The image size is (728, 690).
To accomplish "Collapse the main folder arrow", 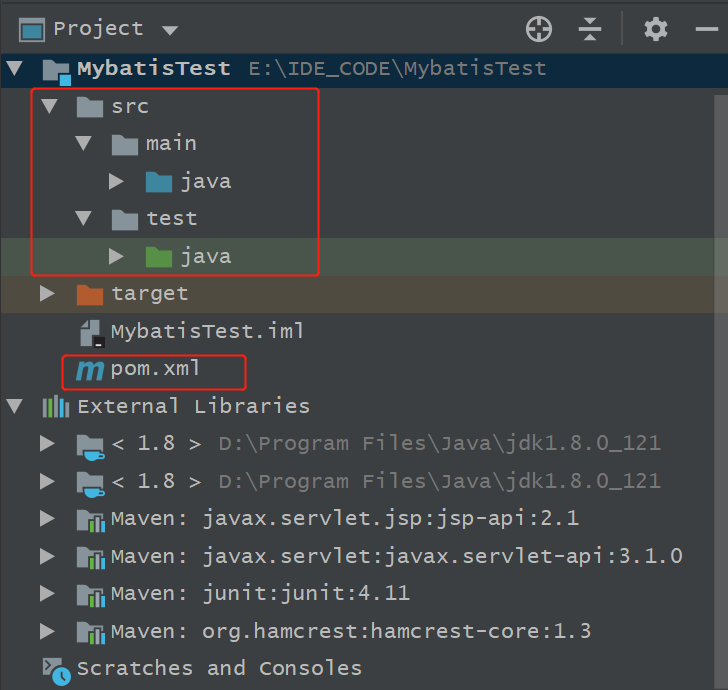I will pos(84,143).
